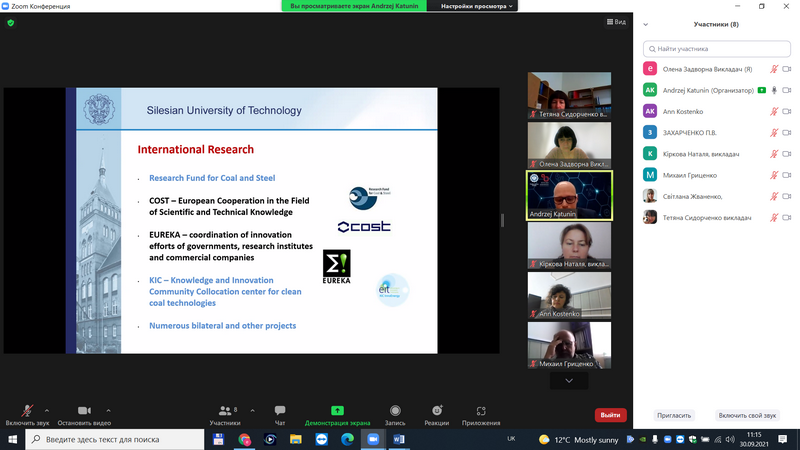Open the Reactions panel
Image resolution: width=800 pixels, height=450 pixels.
click(436, 412)
